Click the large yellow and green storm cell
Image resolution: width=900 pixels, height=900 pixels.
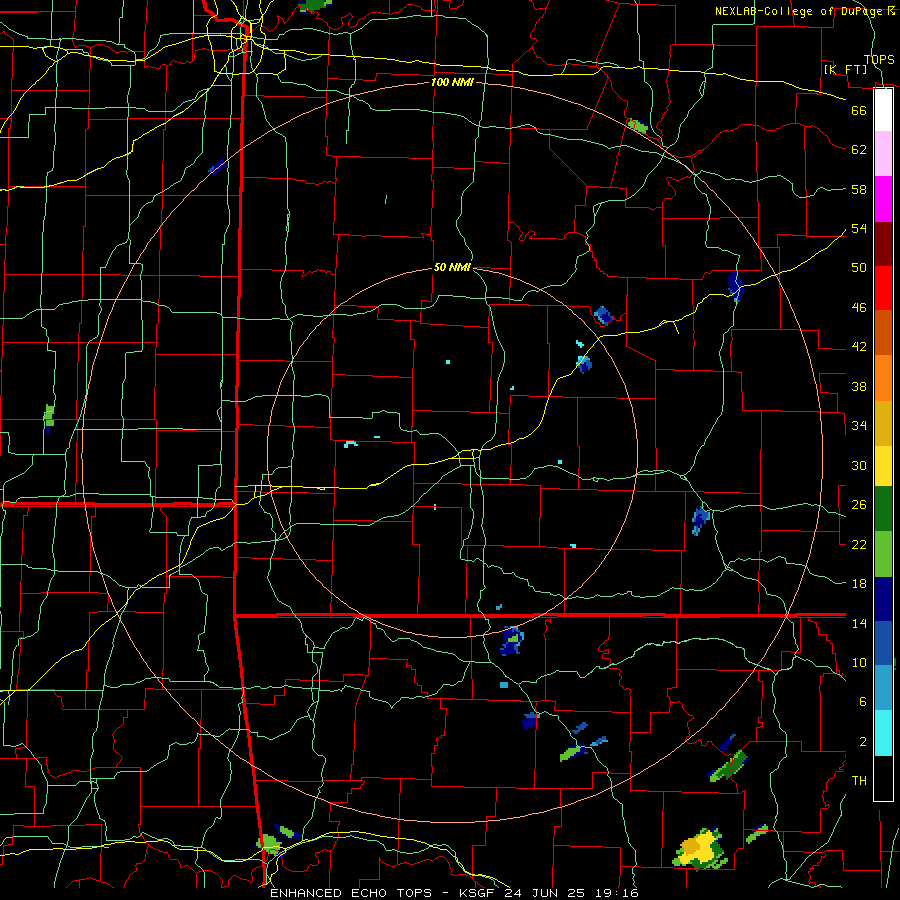coord(699,848)
